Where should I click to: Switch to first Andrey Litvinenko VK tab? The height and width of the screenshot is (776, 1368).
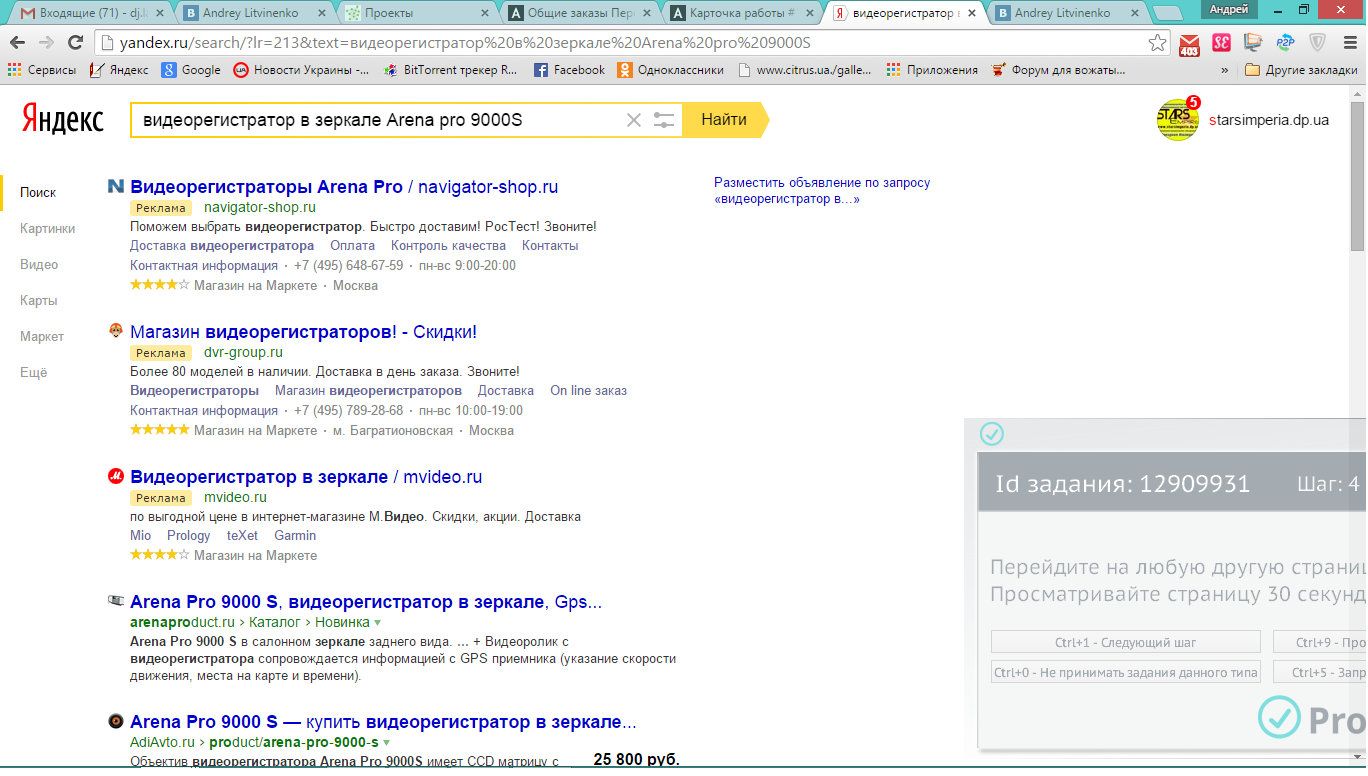tap(254, 13)
